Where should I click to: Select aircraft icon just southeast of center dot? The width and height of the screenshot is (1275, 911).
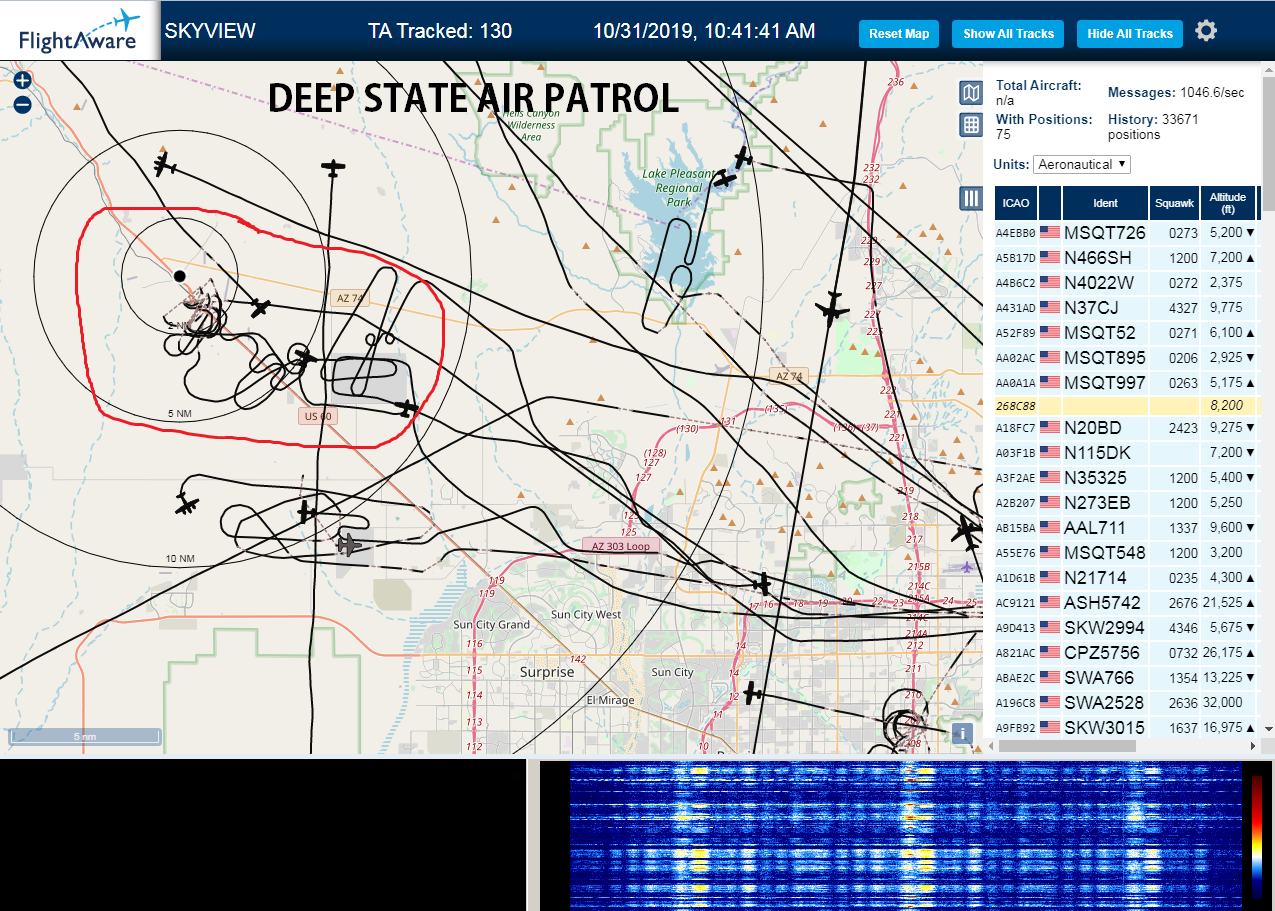pyautogui.click(x=260, y=308)
